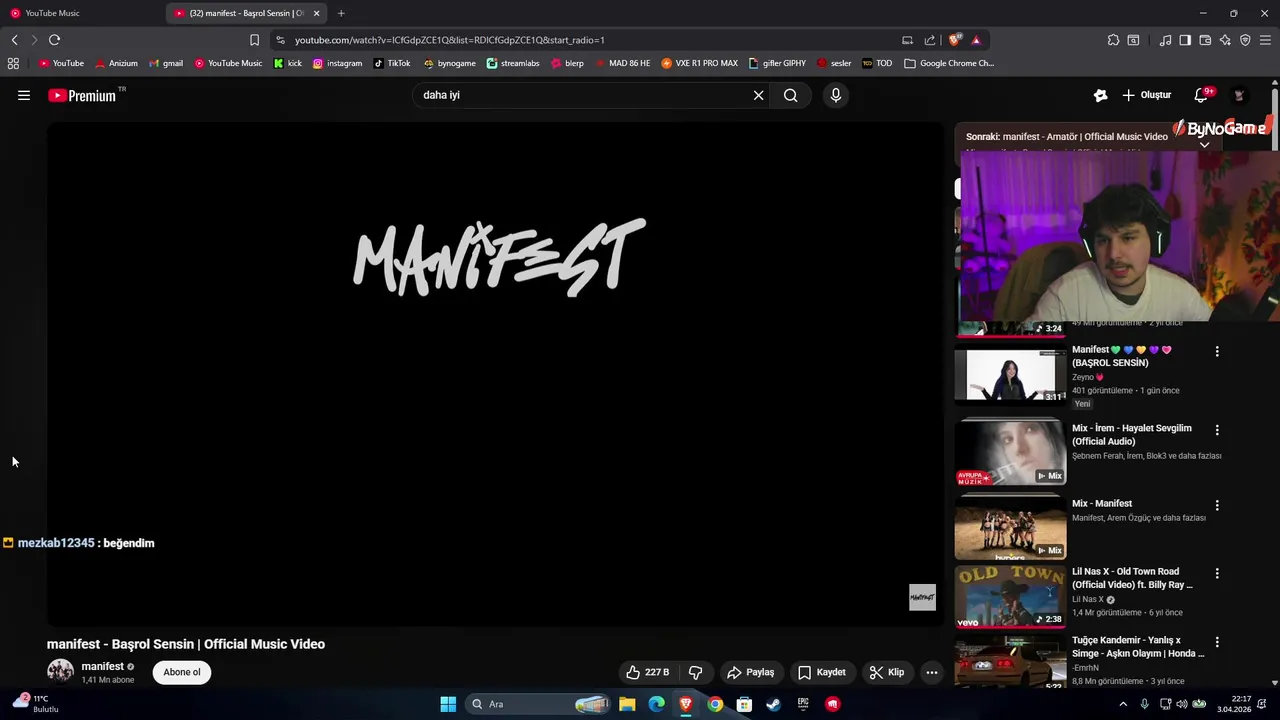Open Tuğçe Kandemir - Yanlış title
Viewport: 1280px width, 720px height.
coord(1138,646)
